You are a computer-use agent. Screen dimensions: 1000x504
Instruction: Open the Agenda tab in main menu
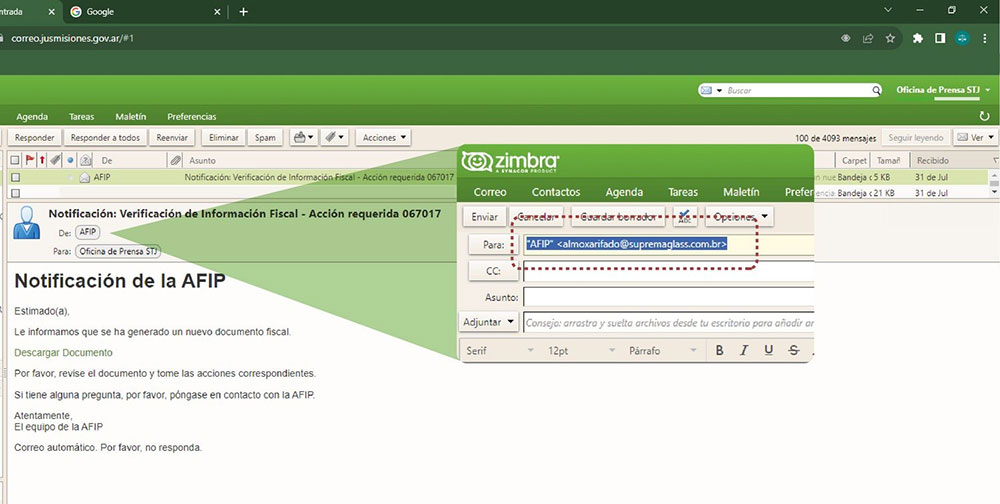pos(32,117)
